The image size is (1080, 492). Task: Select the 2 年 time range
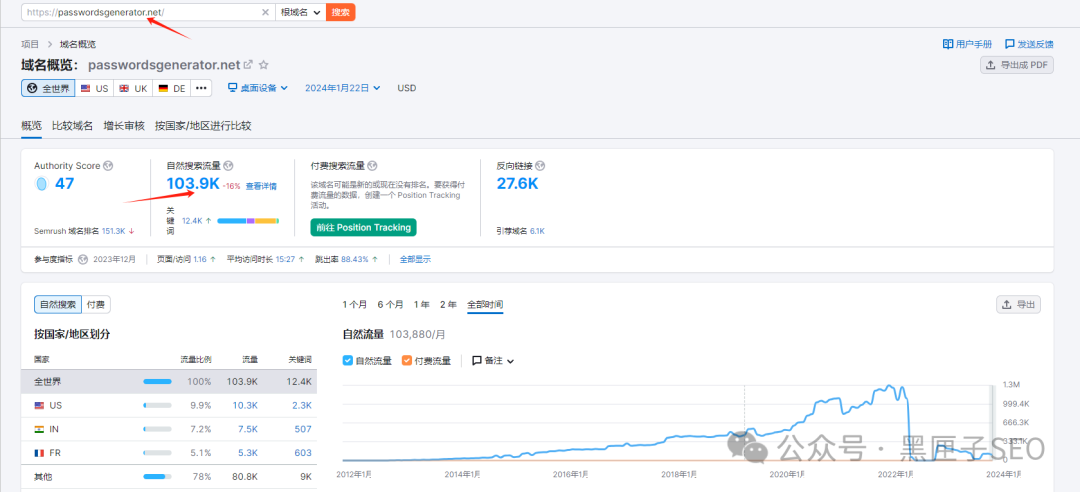[x=448, y=305]
